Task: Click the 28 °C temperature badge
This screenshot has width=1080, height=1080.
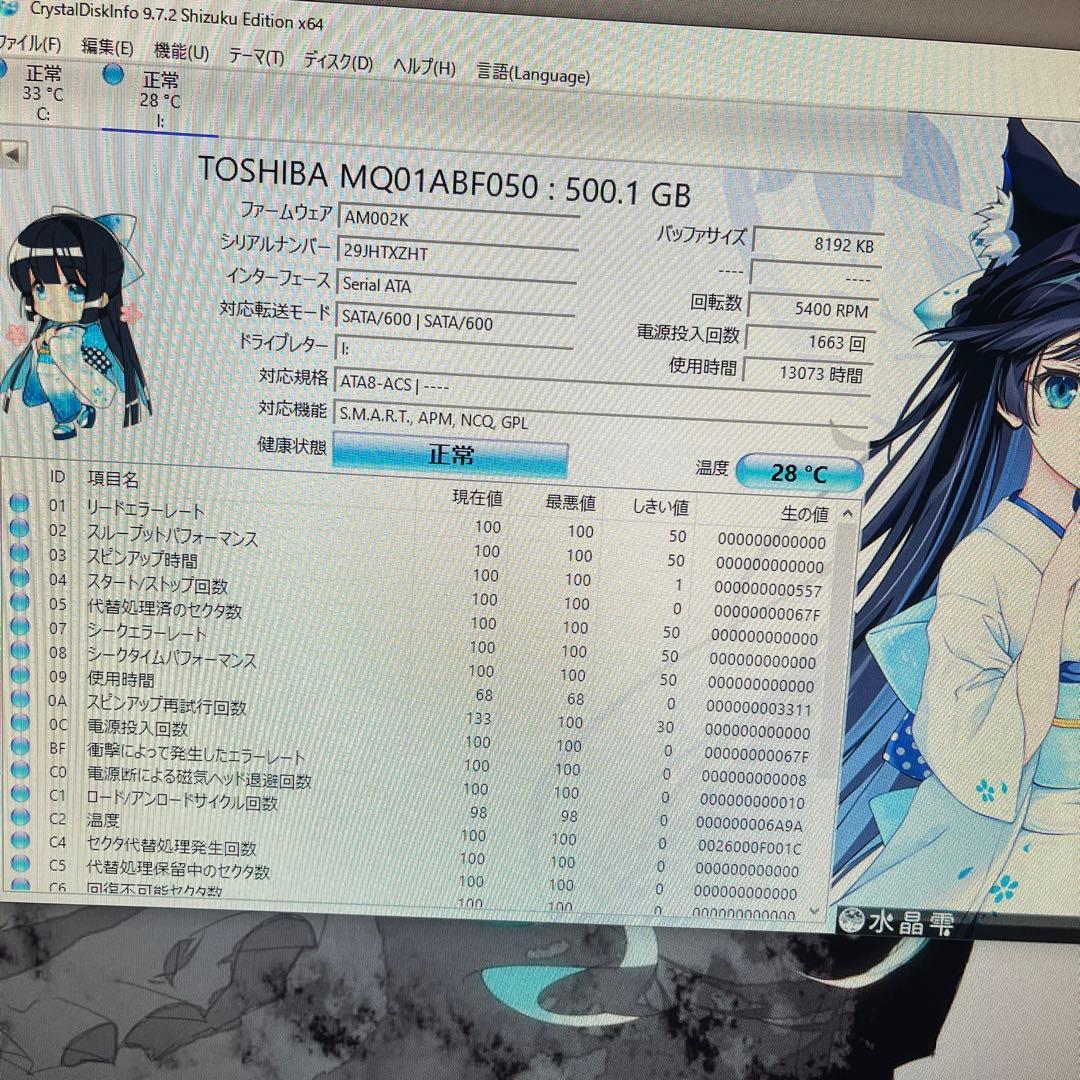Action: coord(799,472)
